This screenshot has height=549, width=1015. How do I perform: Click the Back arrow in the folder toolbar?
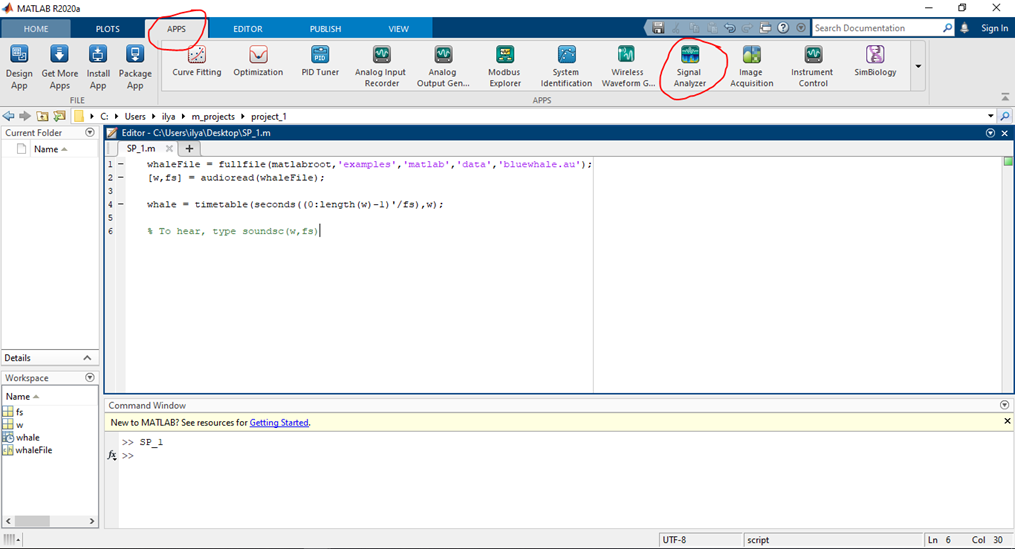pos(8,116)
